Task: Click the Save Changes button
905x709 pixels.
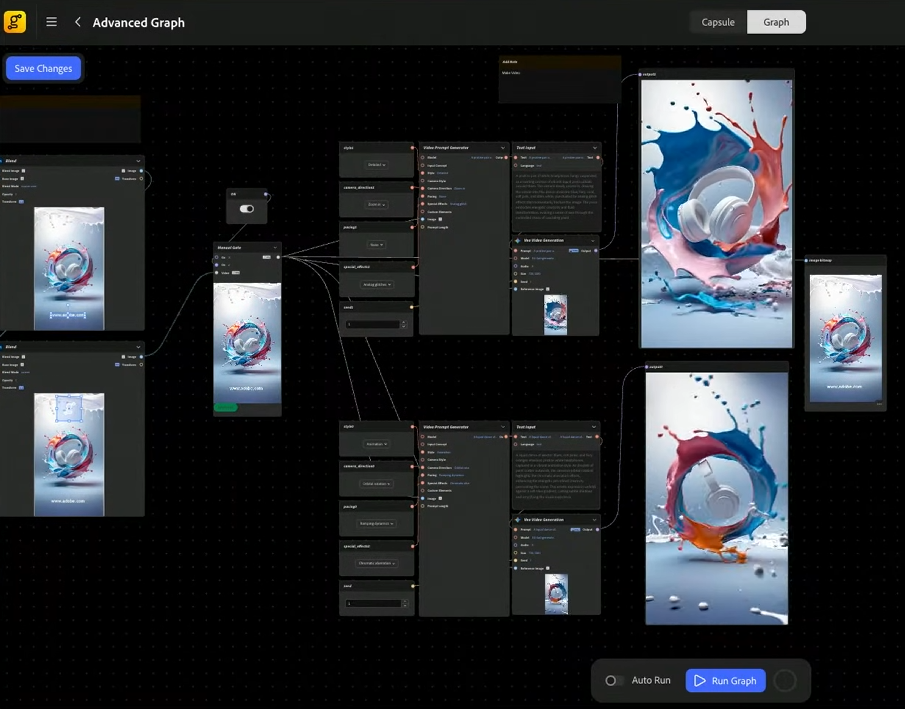Action: pos(43,69)
